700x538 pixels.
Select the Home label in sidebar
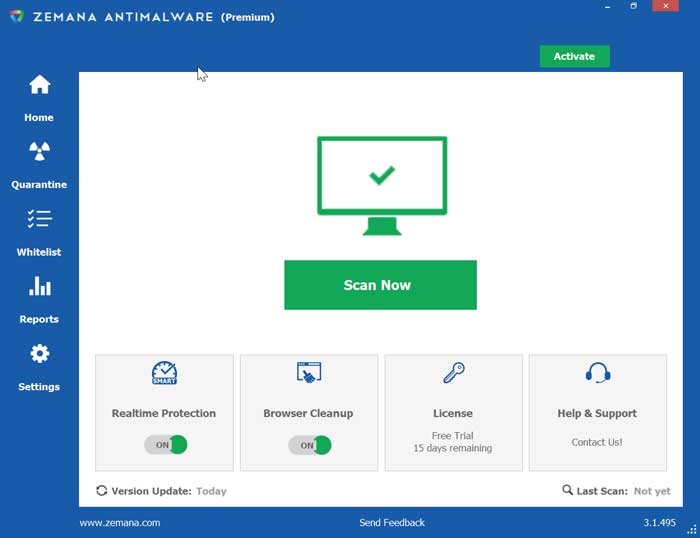click(x=39, y=117)
